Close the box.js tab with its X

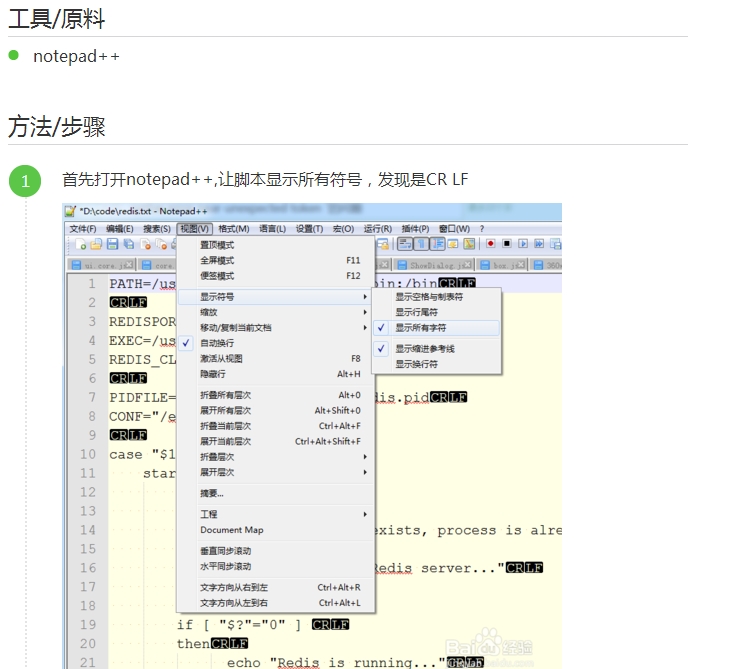521,265
